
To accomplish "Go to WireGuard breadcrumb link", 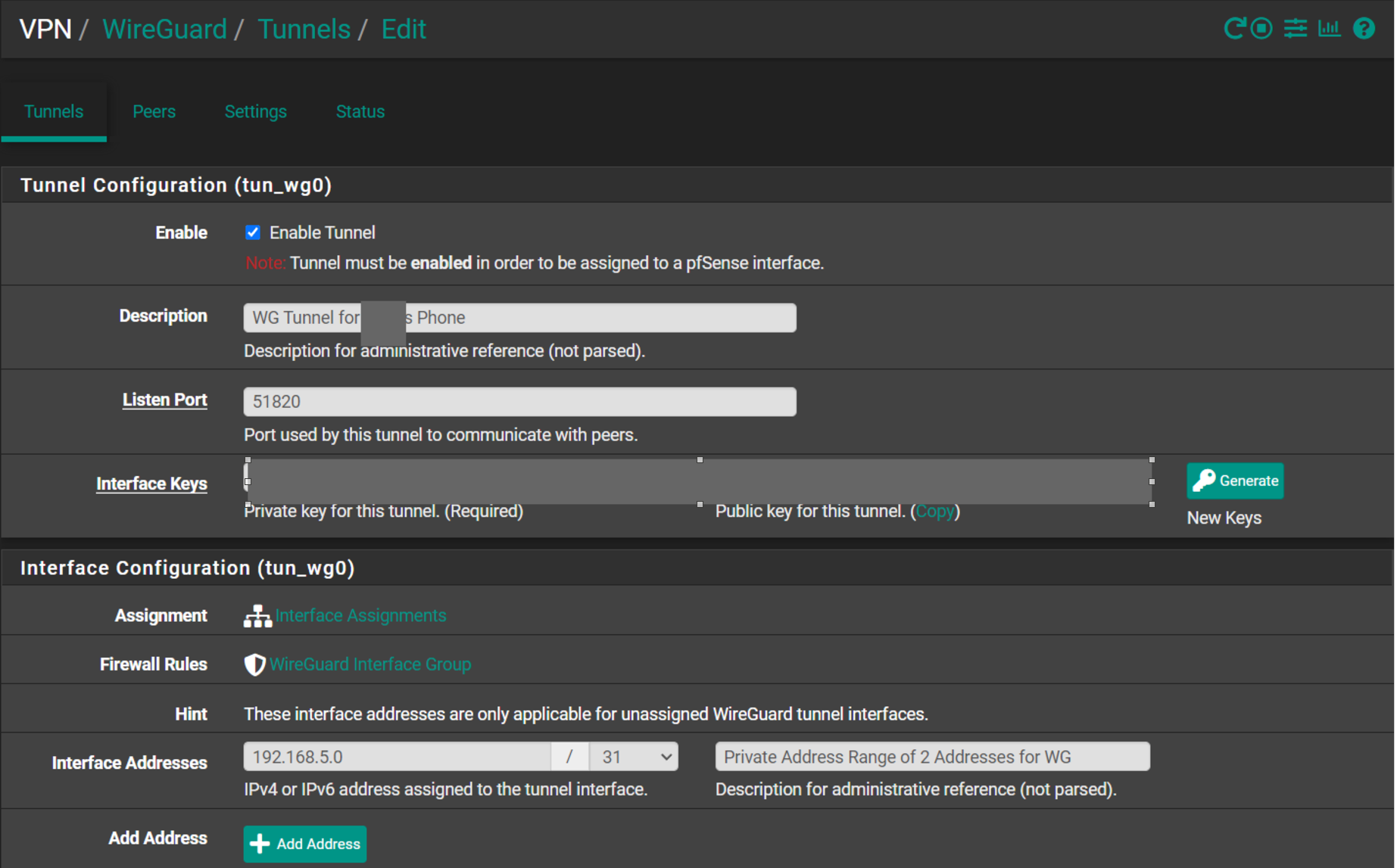I will tap(164, 29).
